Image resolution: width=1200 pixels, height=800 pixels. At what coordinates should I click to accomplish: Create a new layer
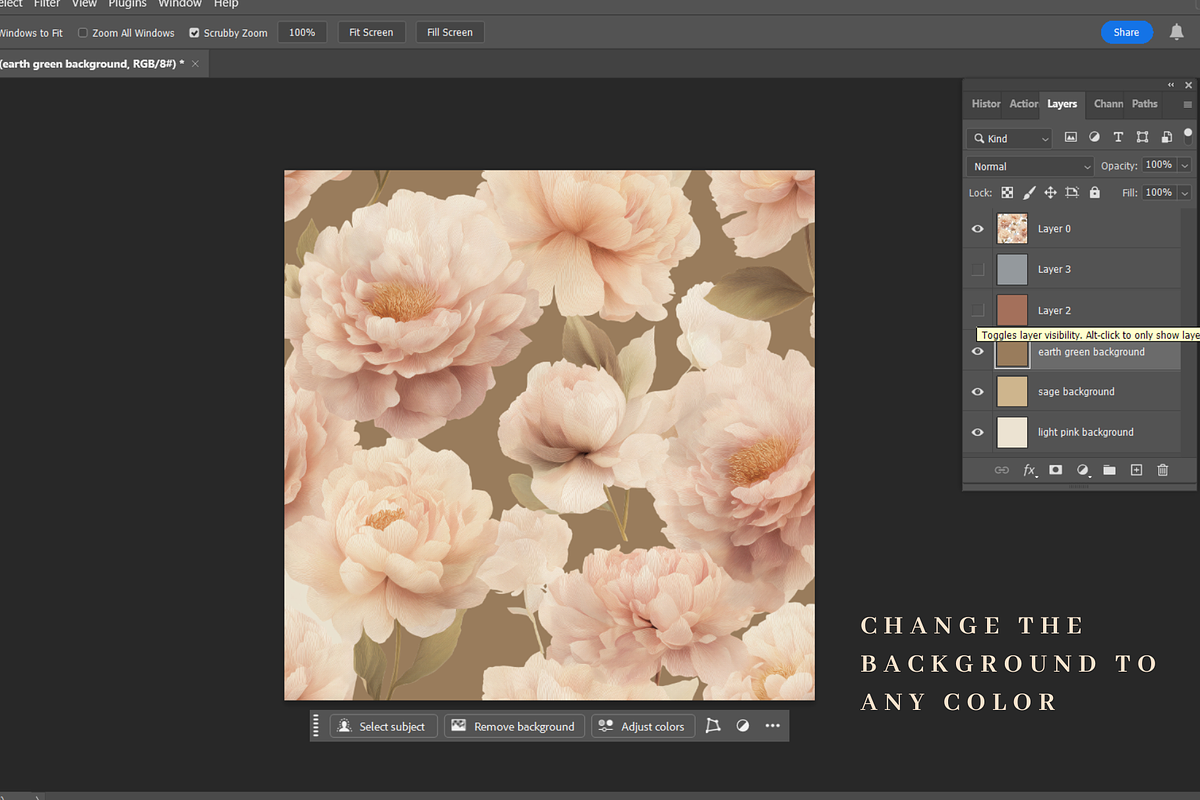point(1136,470)
